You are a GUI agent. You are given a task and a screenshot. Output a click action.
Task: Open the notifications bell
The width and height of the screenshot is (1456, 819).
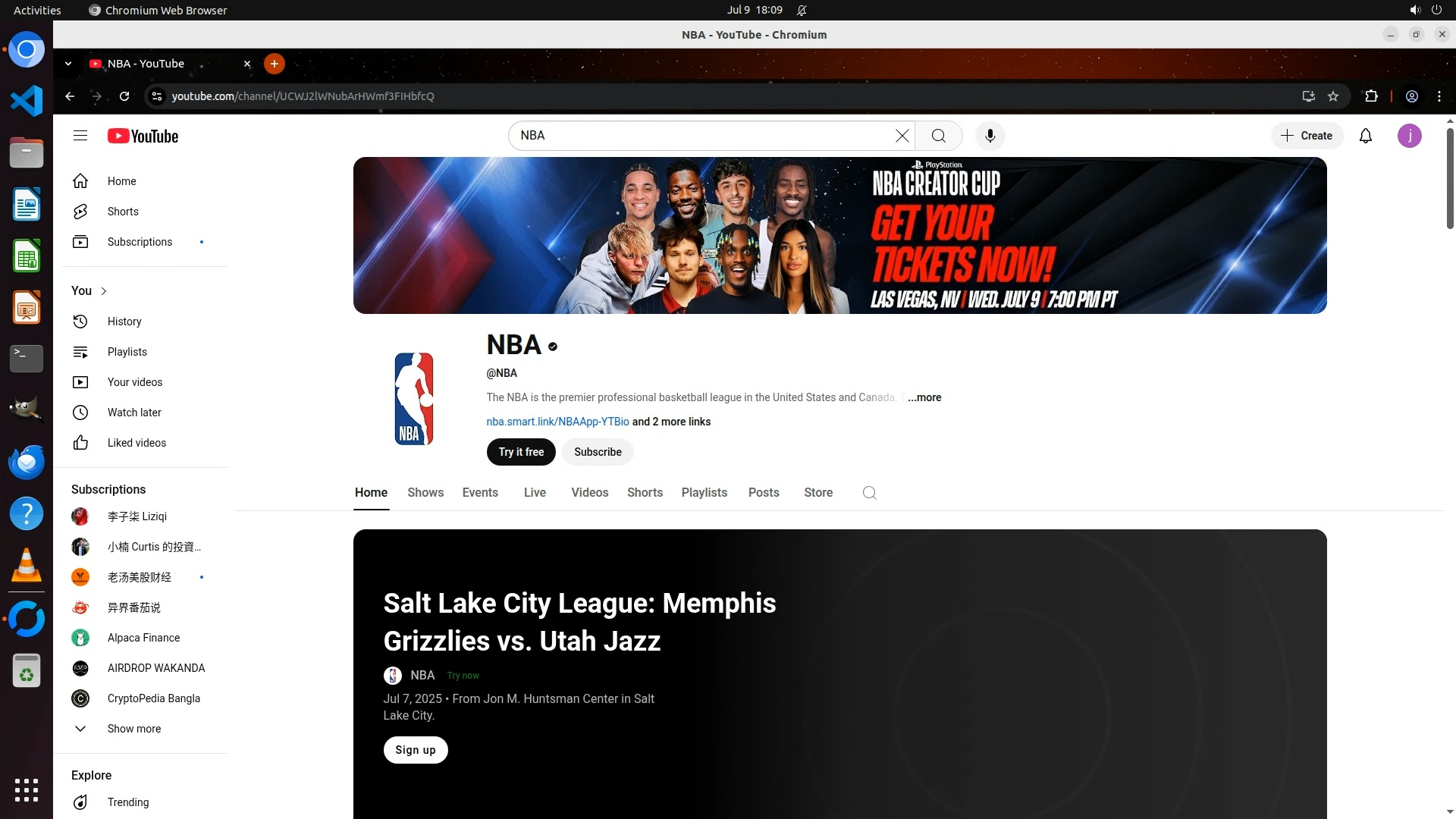pos(1366,136)
